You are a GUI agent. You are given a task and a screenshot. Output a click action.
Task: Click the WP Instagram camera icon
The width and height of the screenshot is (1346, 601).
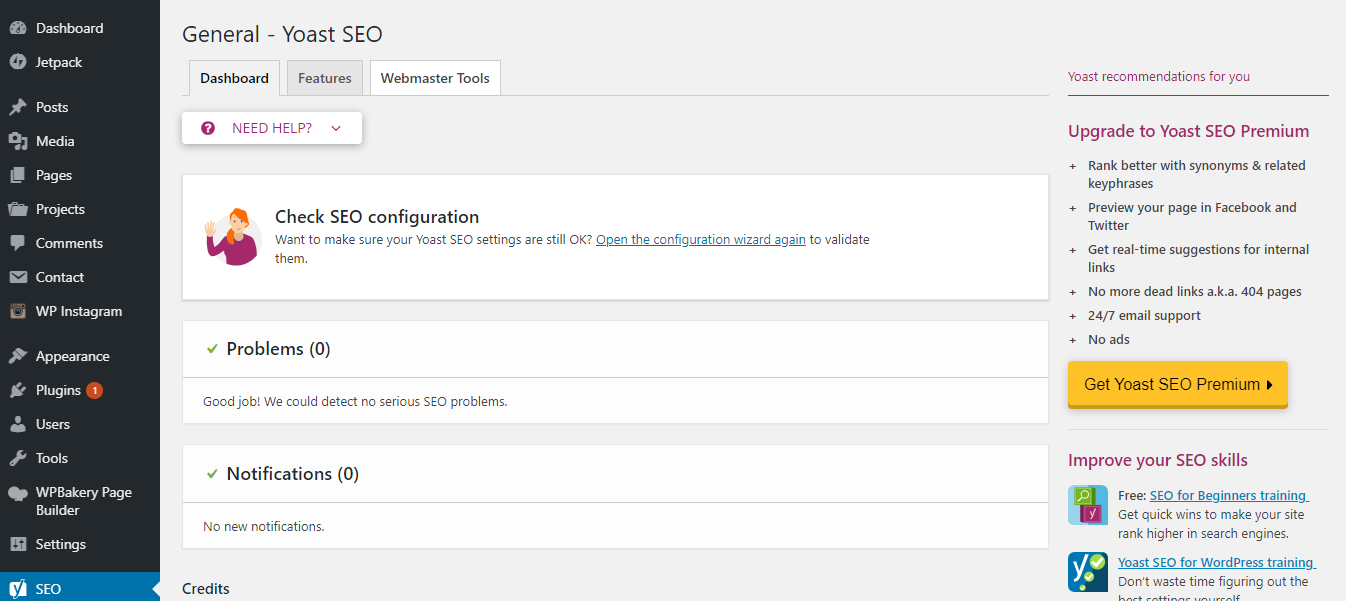coord(18,311)
